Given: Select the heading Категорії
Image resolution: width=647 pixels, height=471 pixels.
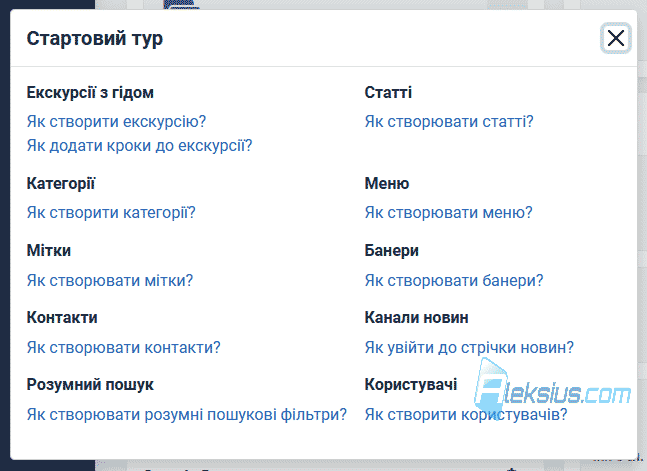Looking at the screenshot, I should [61, 184].
